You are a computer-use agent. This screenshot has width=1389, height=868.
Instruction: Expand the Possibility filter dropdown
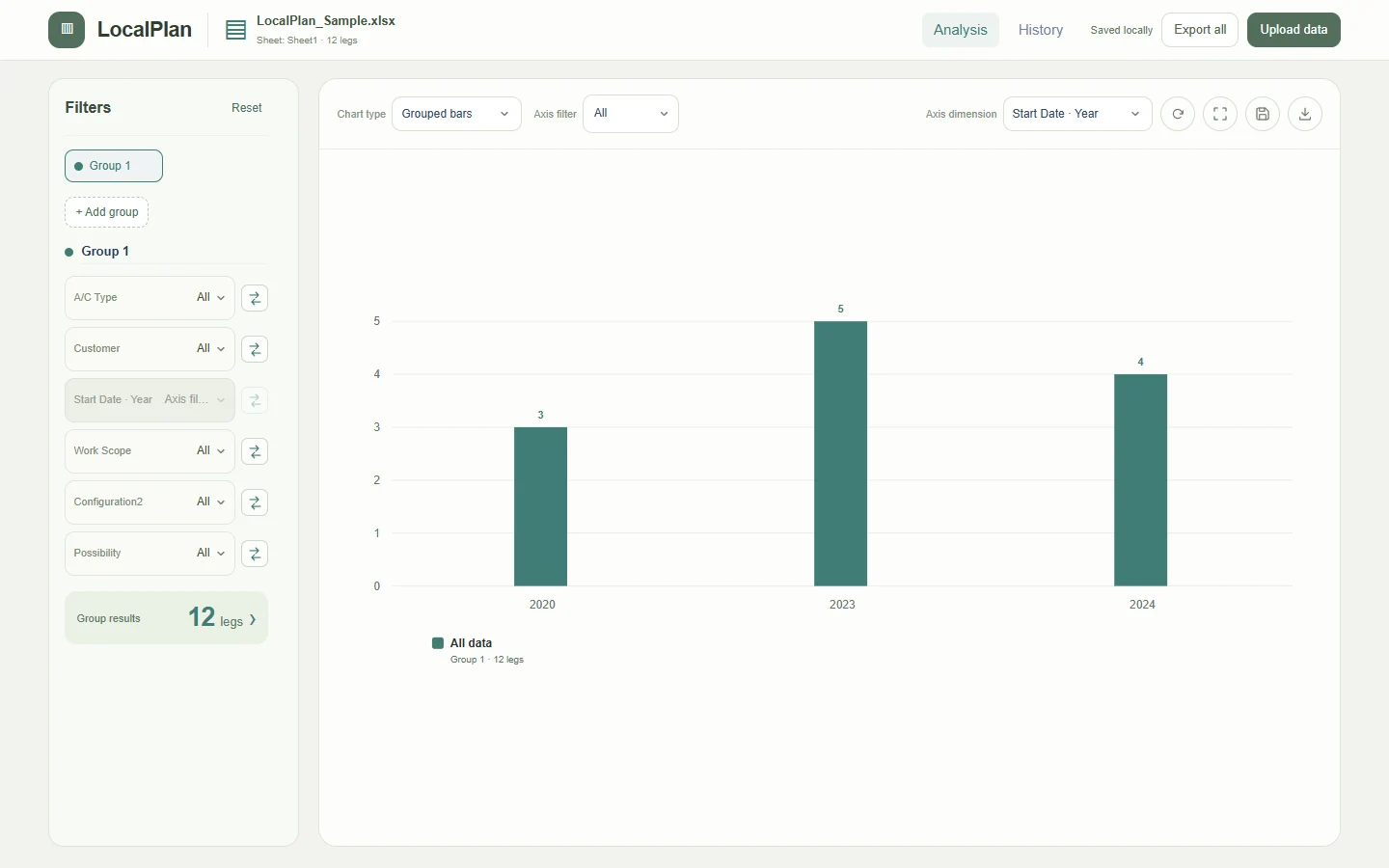coord(150,554)
